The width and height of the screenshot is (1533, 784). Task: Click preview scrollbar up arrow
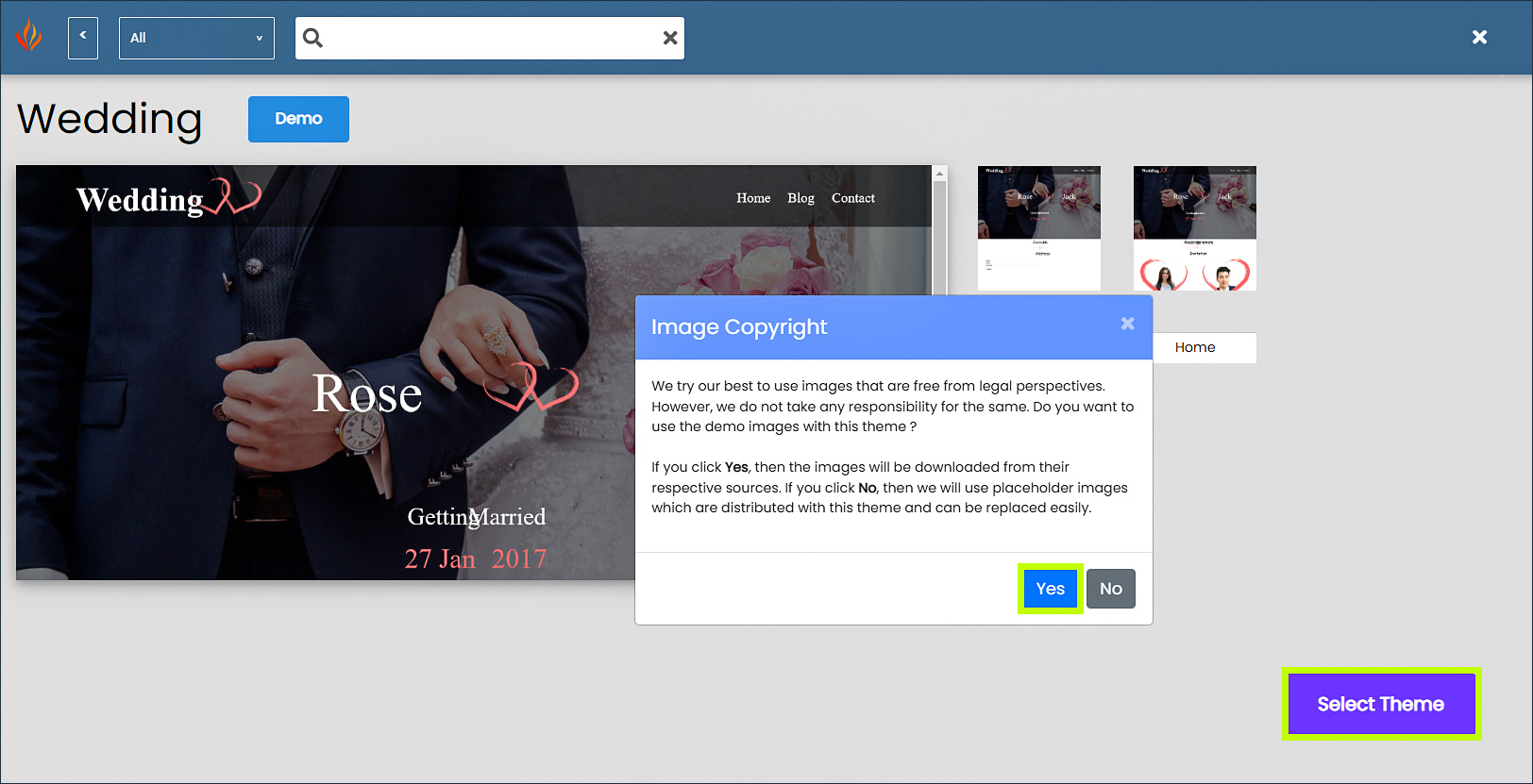[939, 174]
